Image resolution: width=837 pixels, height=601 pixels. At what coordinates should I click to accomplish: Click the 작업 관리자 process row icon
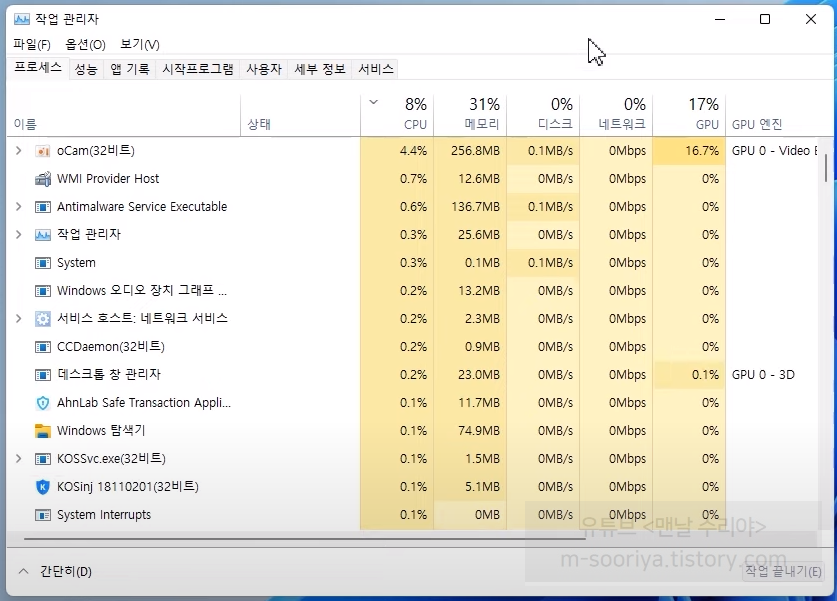tap(42, 235)
